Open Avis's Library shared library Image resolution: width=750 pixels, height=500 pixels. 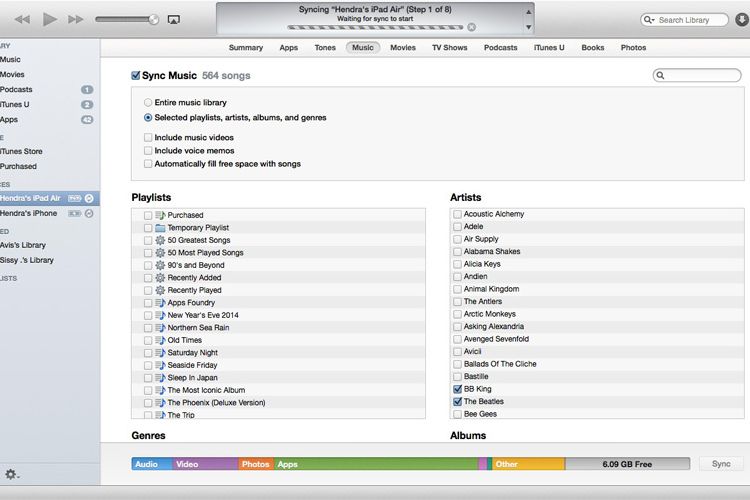[x=23, y=245]
